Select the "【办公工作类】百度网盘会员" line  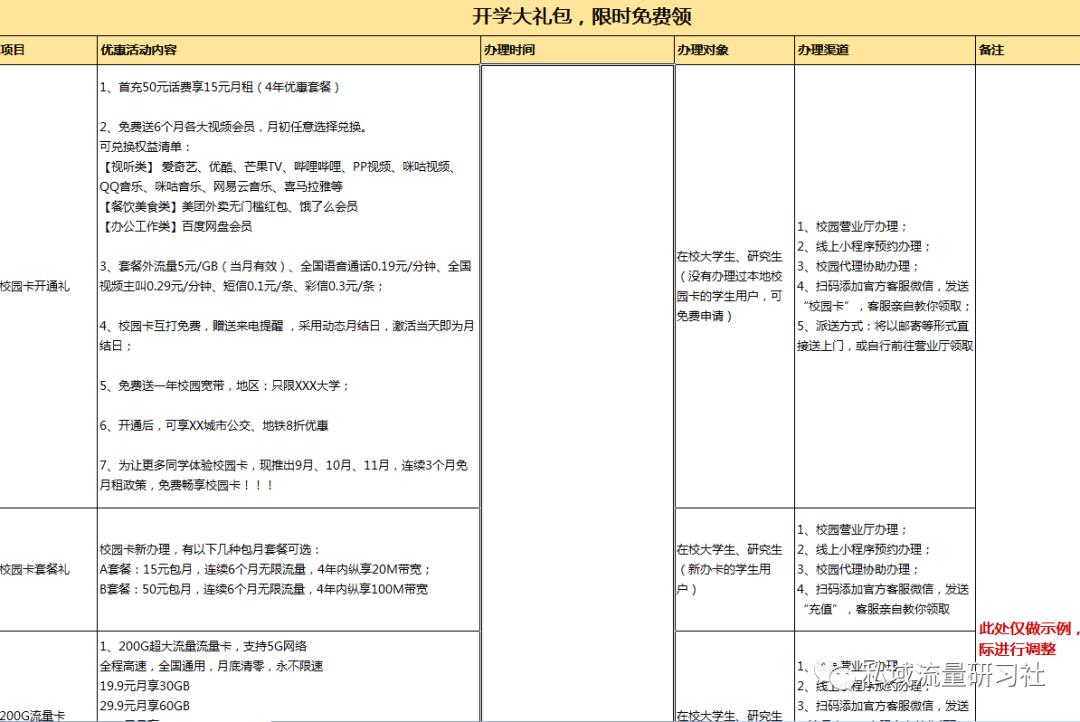pyautogui.click(x=176, y=227)
